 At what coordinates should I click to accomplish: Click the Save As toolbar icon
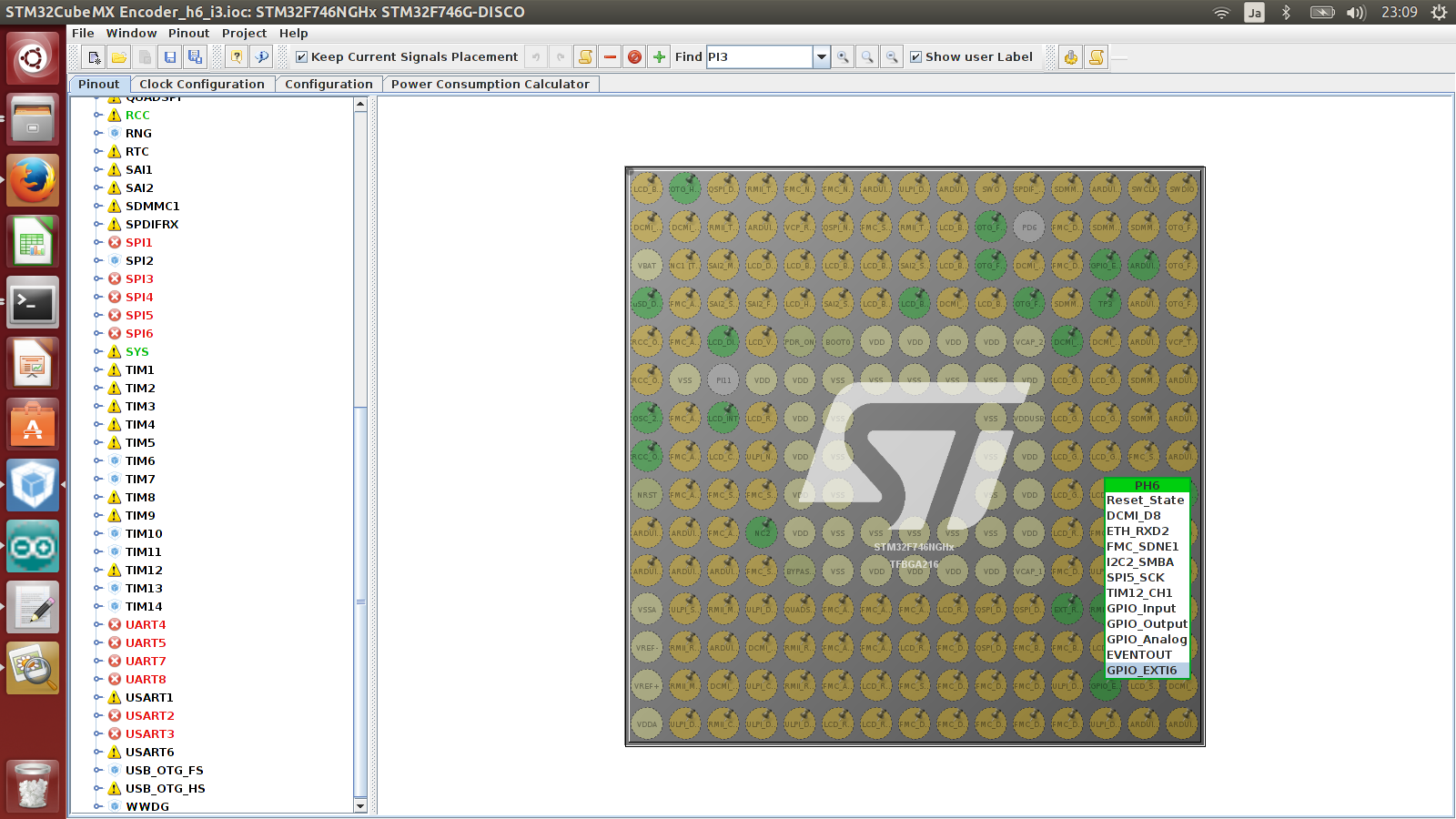[195, 57]
